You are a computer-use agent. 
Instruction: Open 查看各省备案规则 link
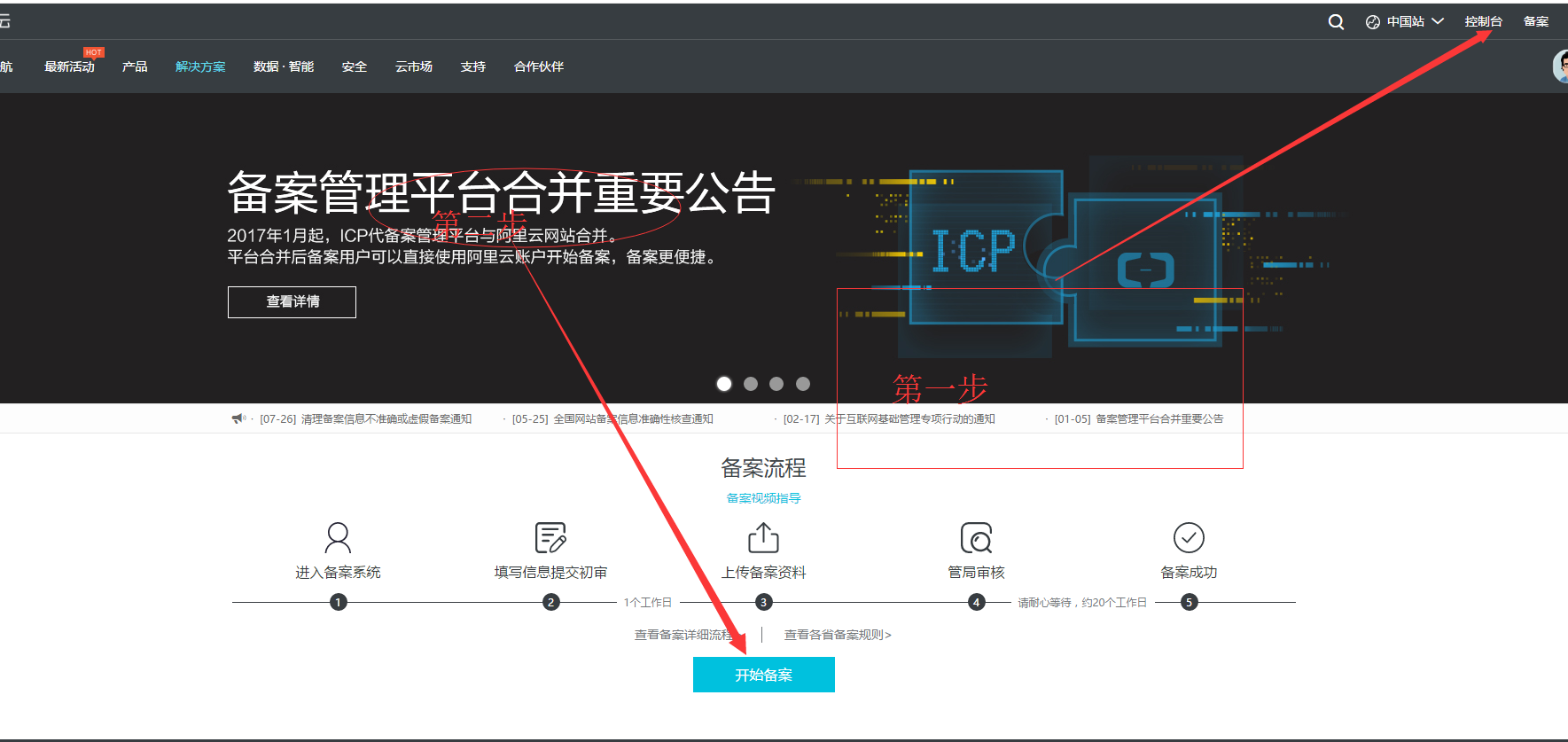838,635
